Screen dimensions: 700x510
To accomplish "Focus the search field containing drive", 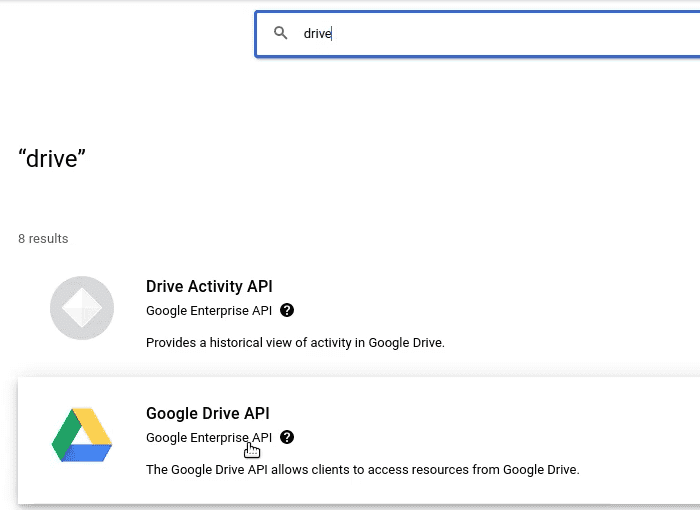I will coord(478,34).
